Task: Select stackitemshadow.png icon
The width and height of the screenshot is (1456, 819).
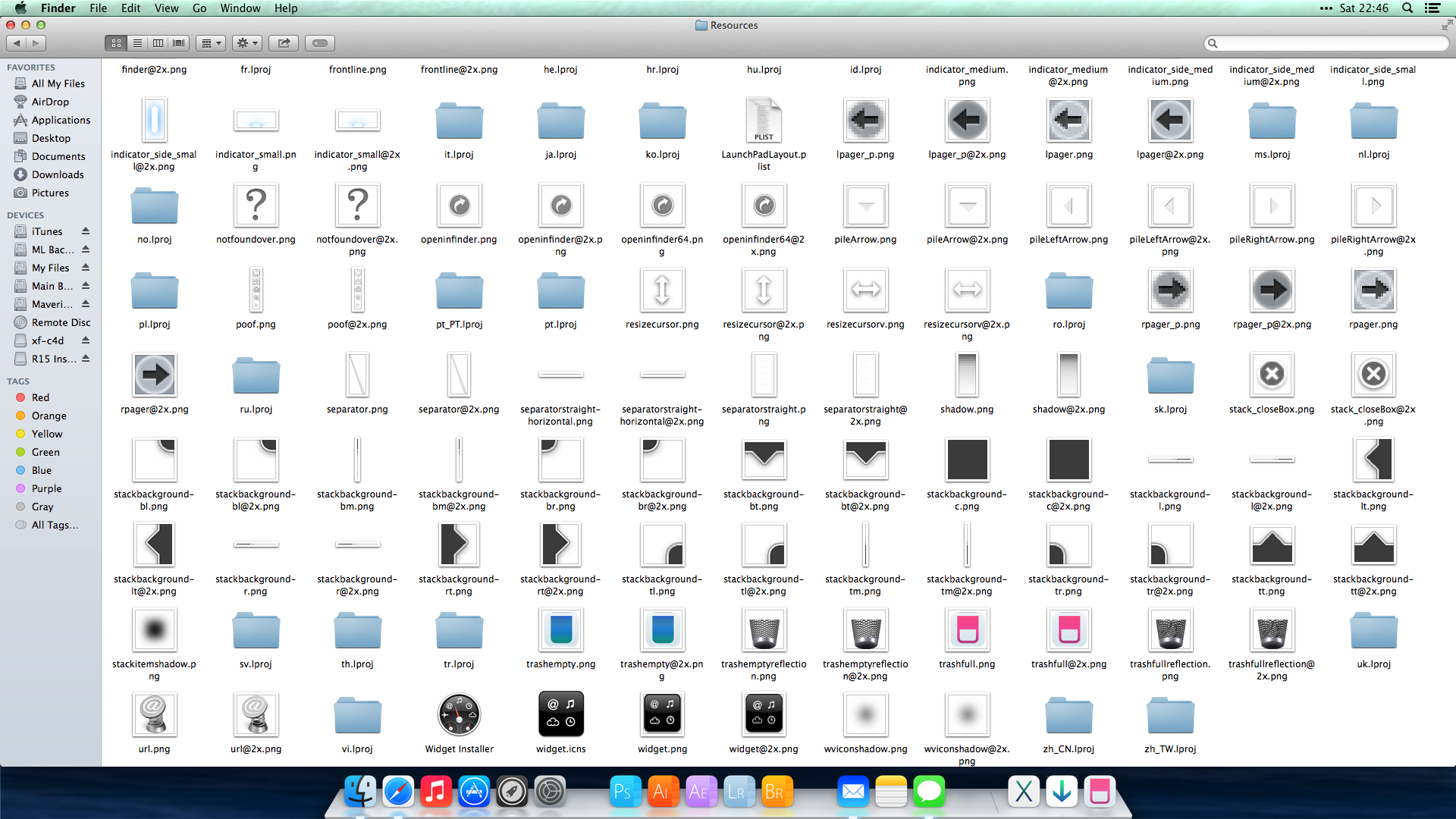Action: (x=154, y=629)
